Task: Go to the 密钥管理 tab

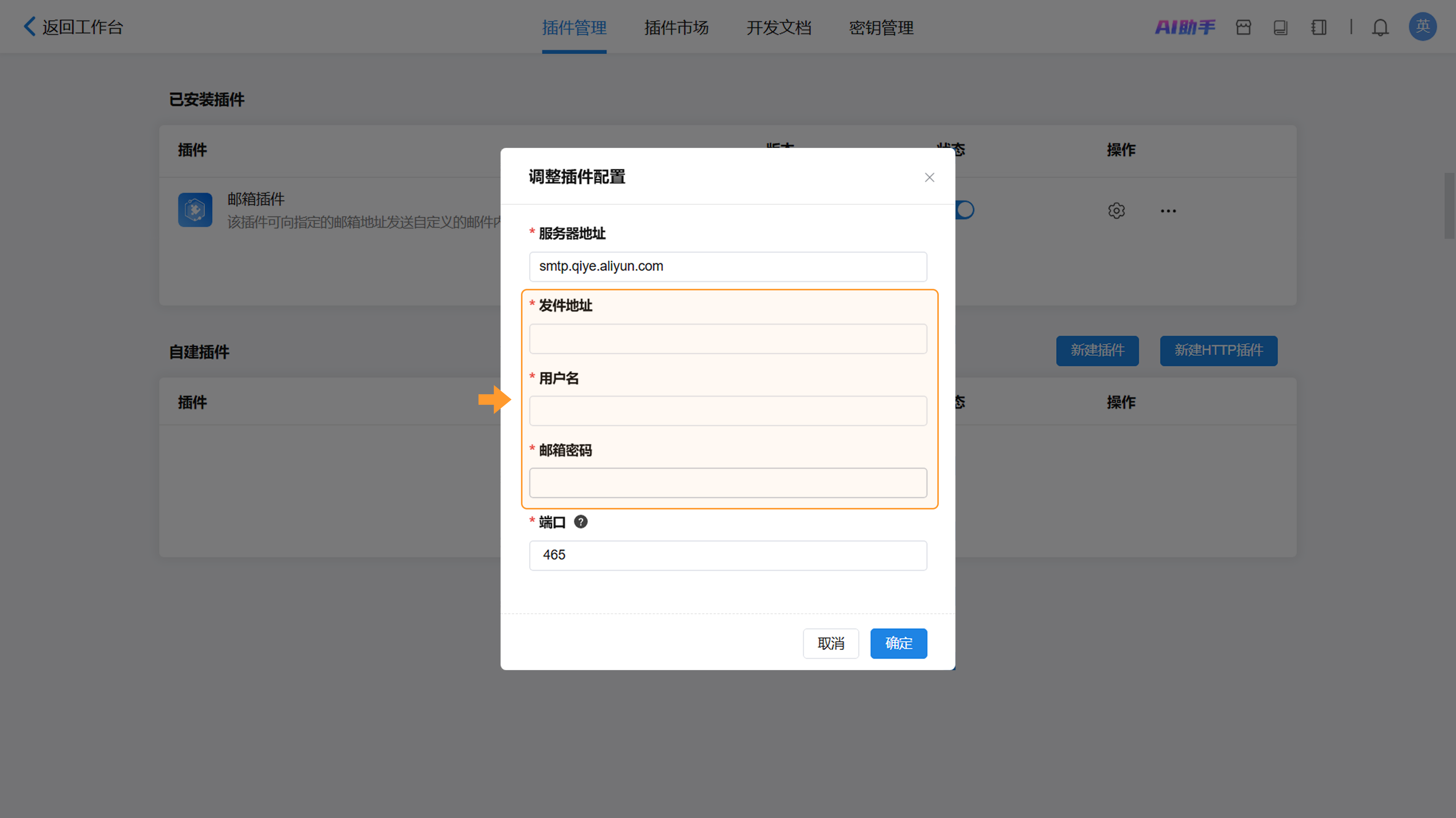Action: coord(880,27)
